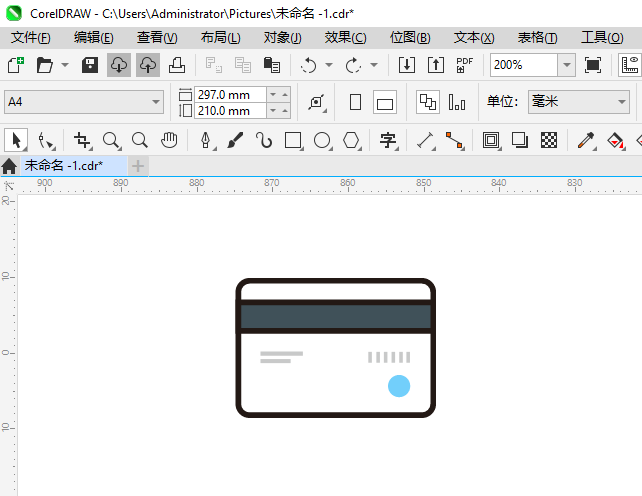The image size is (642, 496).
Task: Toggle the current page layout button
Action: pyautogui.click(x=457, y=102)
